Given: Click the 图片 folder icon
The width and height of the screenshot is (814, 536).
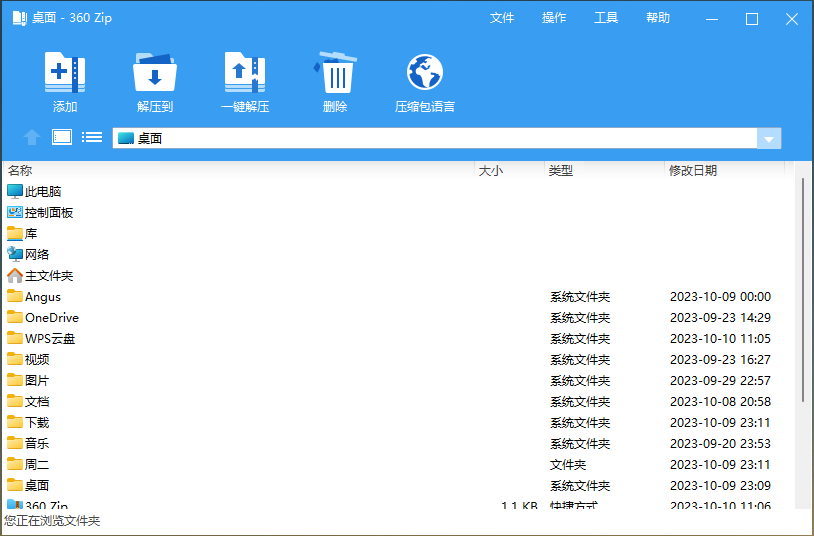Looking at the screenshot, I should tap(15, 380).
